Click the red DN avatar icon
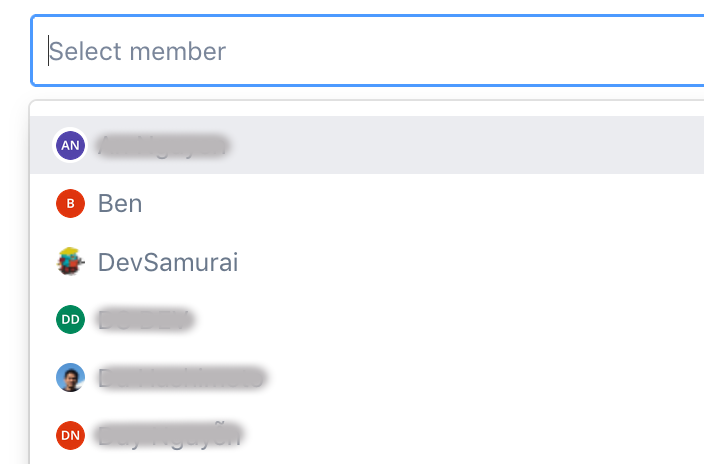Image resolution: width=704 pixels, height=464 pixels. click(70, 436)
